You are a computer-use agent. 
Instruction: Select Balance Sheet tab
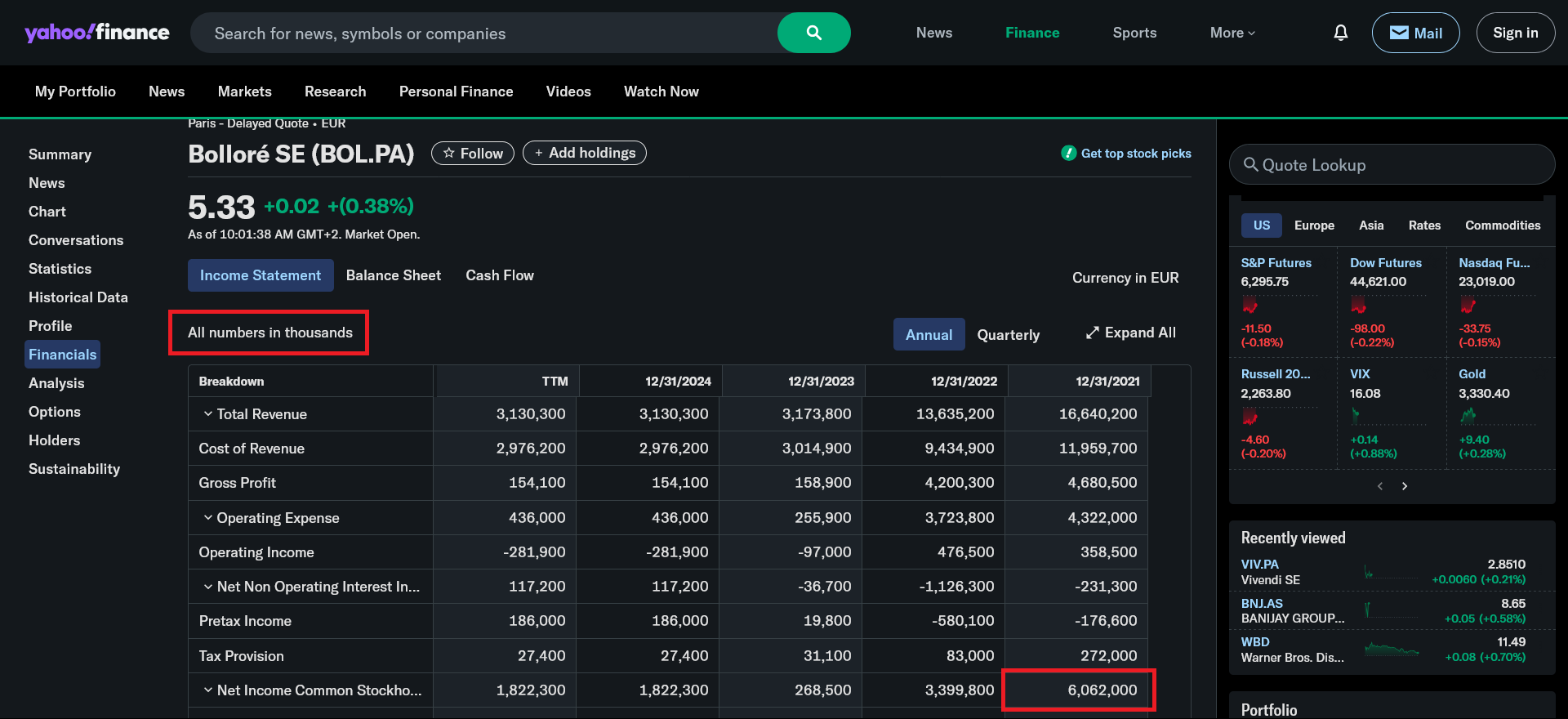click(394, 275)
